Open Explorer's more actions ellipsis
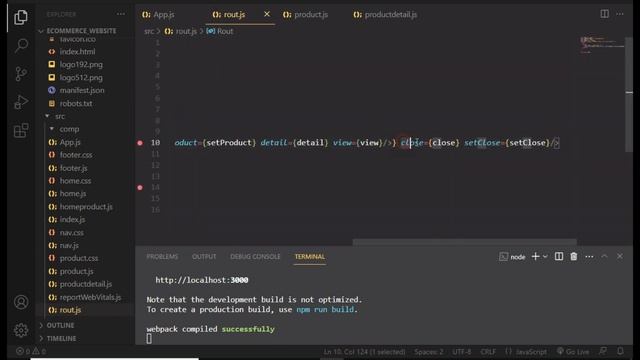Image resolution: width=640 pixels, height=360 pixels. (x=121, y=14)
